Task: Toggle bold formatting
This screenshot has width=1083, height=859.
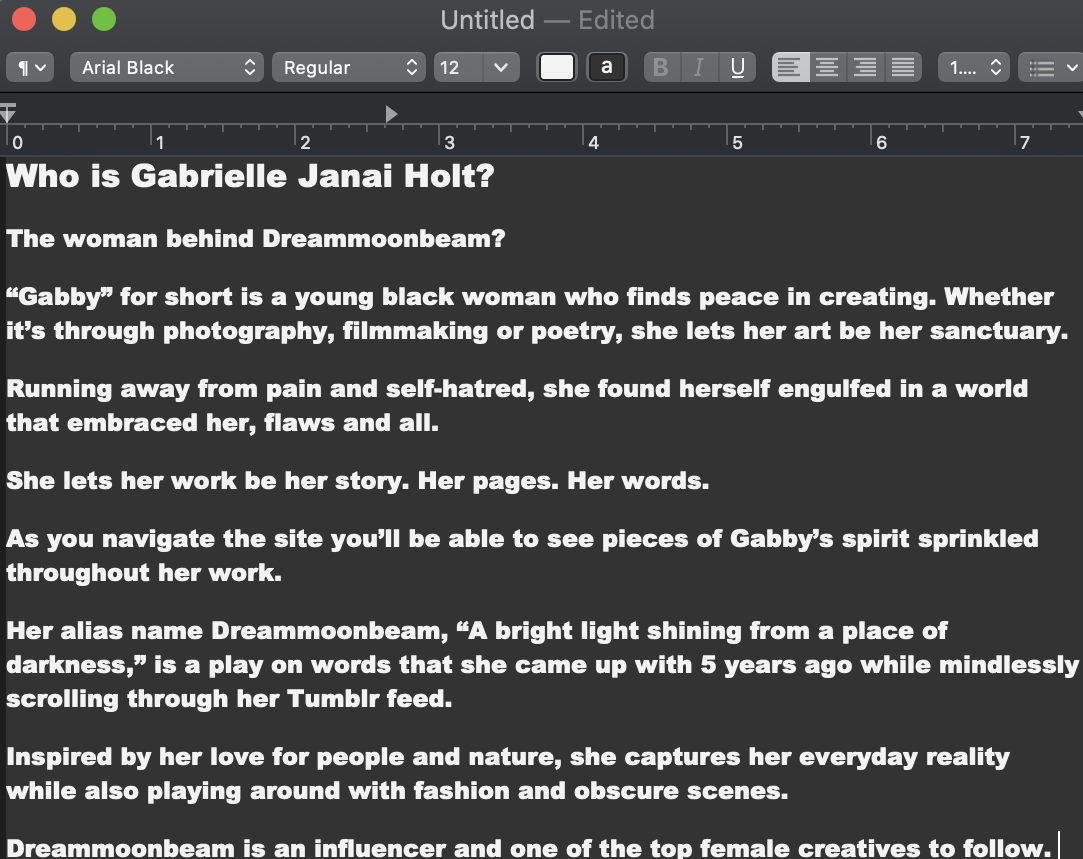Action: [660, 67]
